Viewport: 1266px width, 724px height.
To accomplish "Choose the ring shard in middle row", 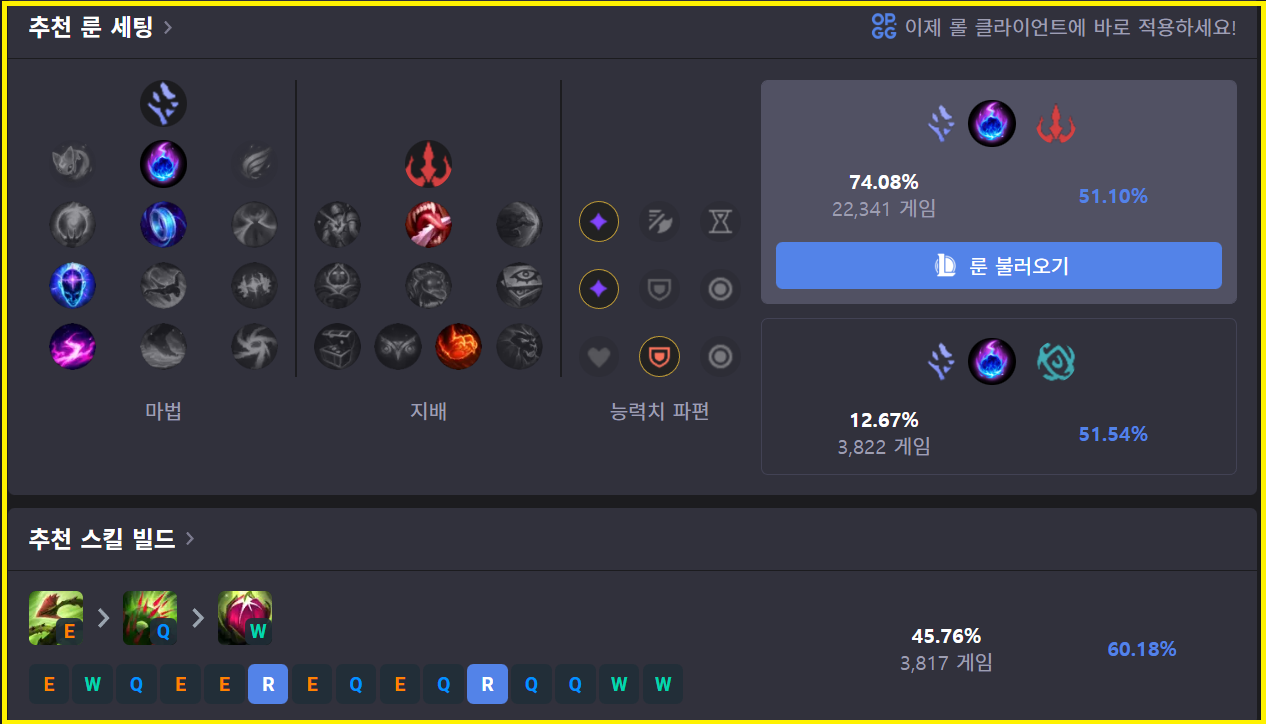I will 720,290.
